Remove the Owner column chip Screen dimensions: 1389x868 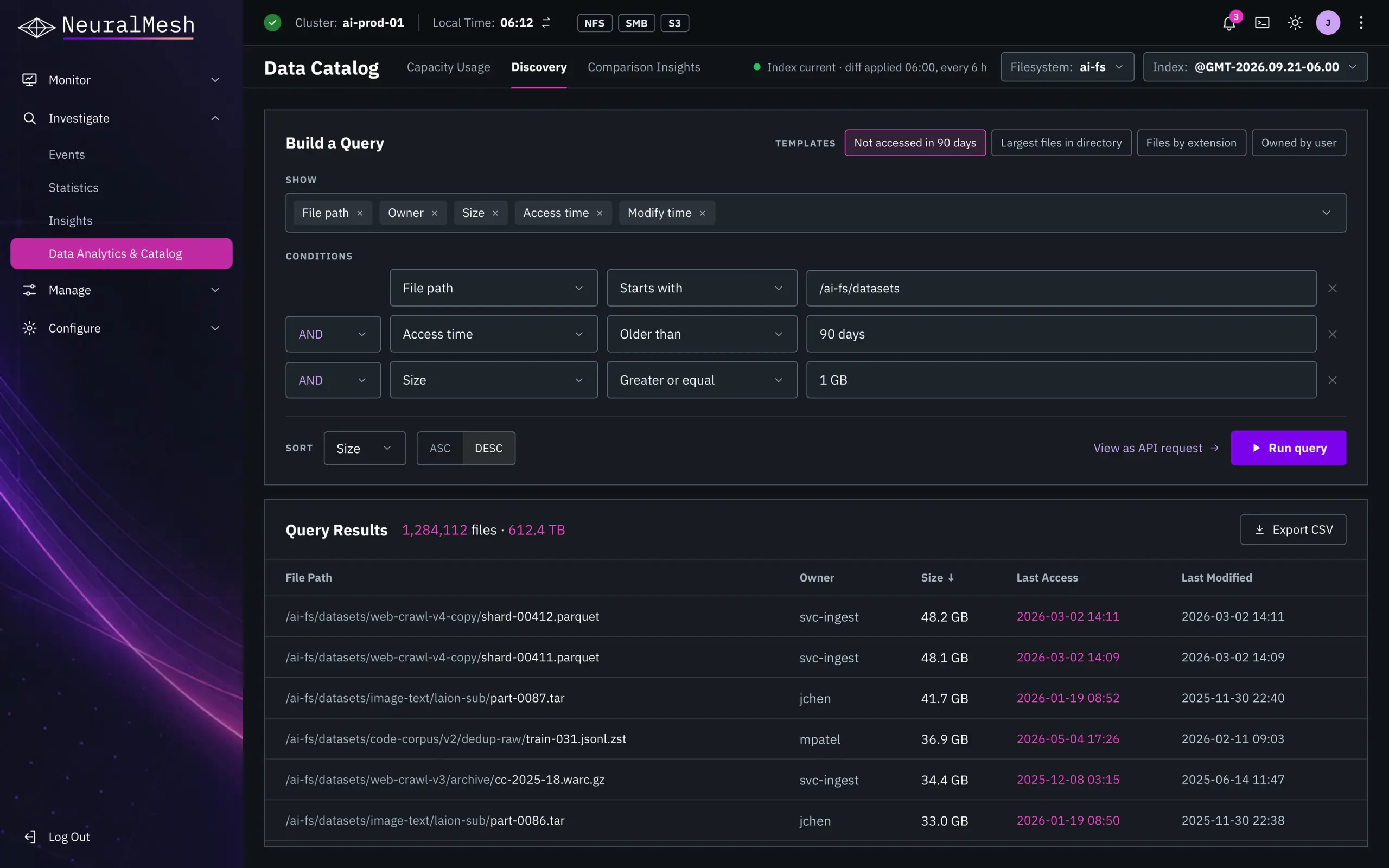tap(435, 214)
